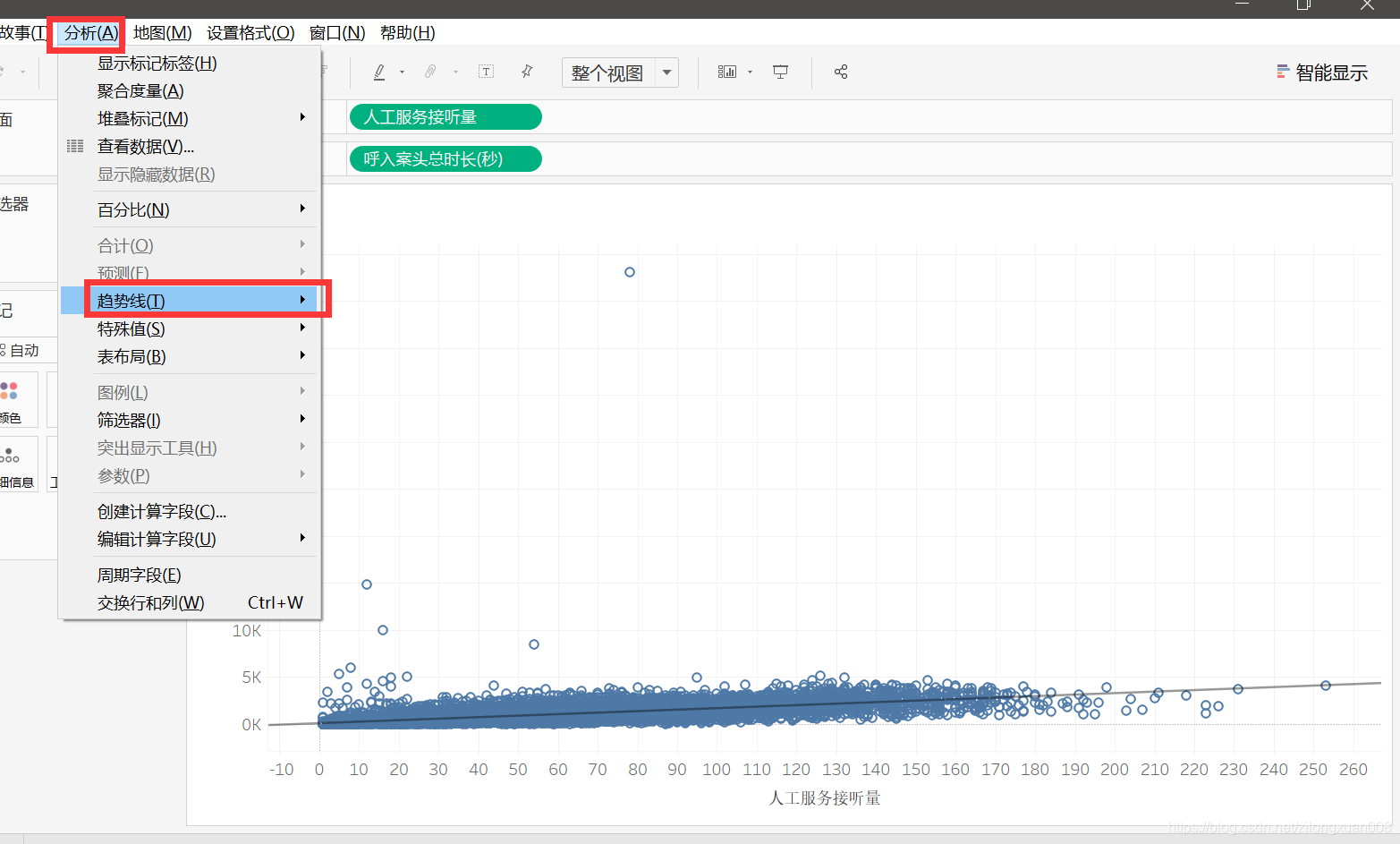The height and width of the screenshot is (844, 1400).
Task: Click the 200 x-axis tick label
Action: point(1115,770)
